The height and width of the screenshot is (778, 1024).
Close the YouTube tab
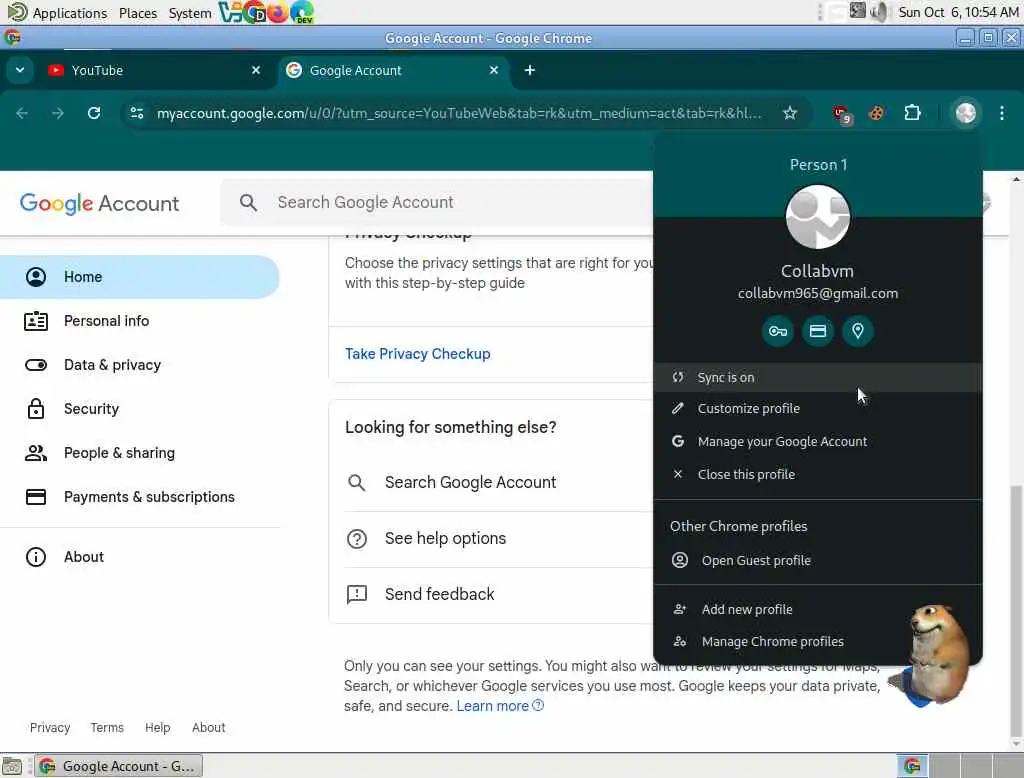256,70
